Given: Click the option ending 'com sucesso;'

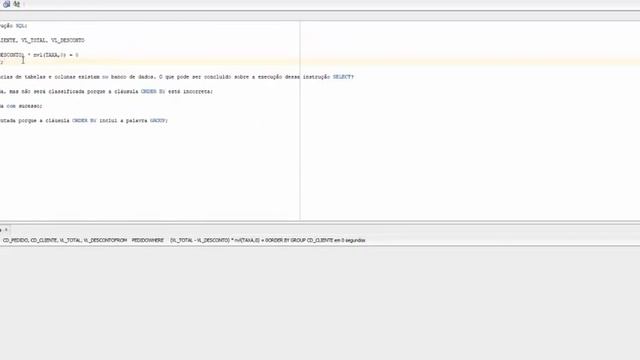Looking at the screenshot, I should pos(21,106).
